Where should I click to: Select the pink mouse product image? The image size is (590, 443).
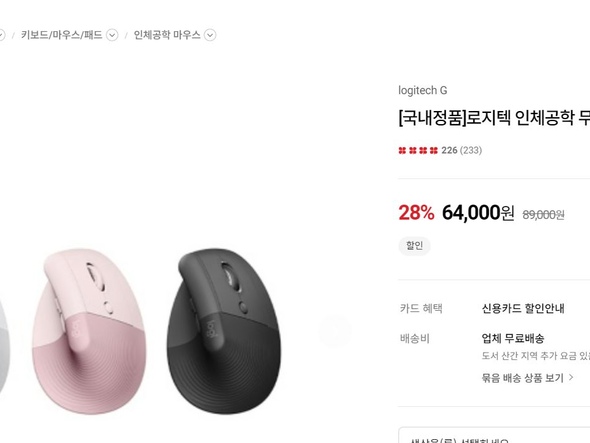pos(89,331)
